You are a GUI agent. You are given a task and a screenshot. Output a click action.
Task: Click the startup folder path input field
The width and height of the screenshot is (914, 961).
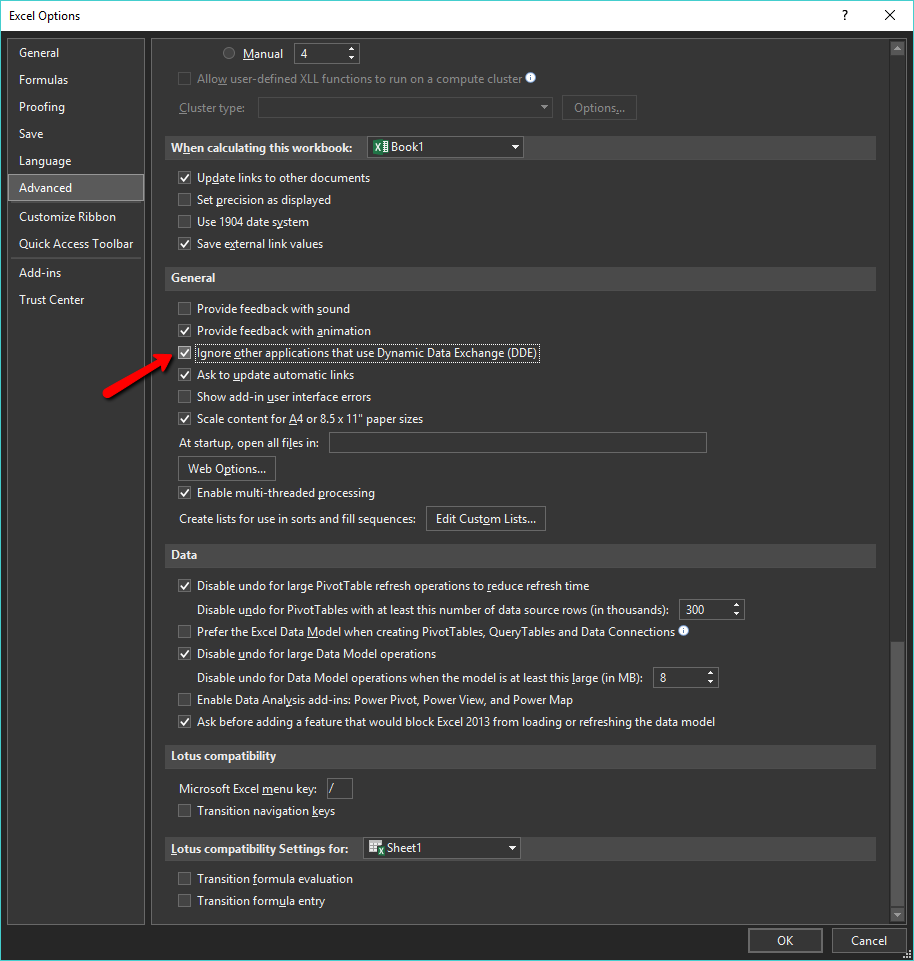click(x=517, y=443)
